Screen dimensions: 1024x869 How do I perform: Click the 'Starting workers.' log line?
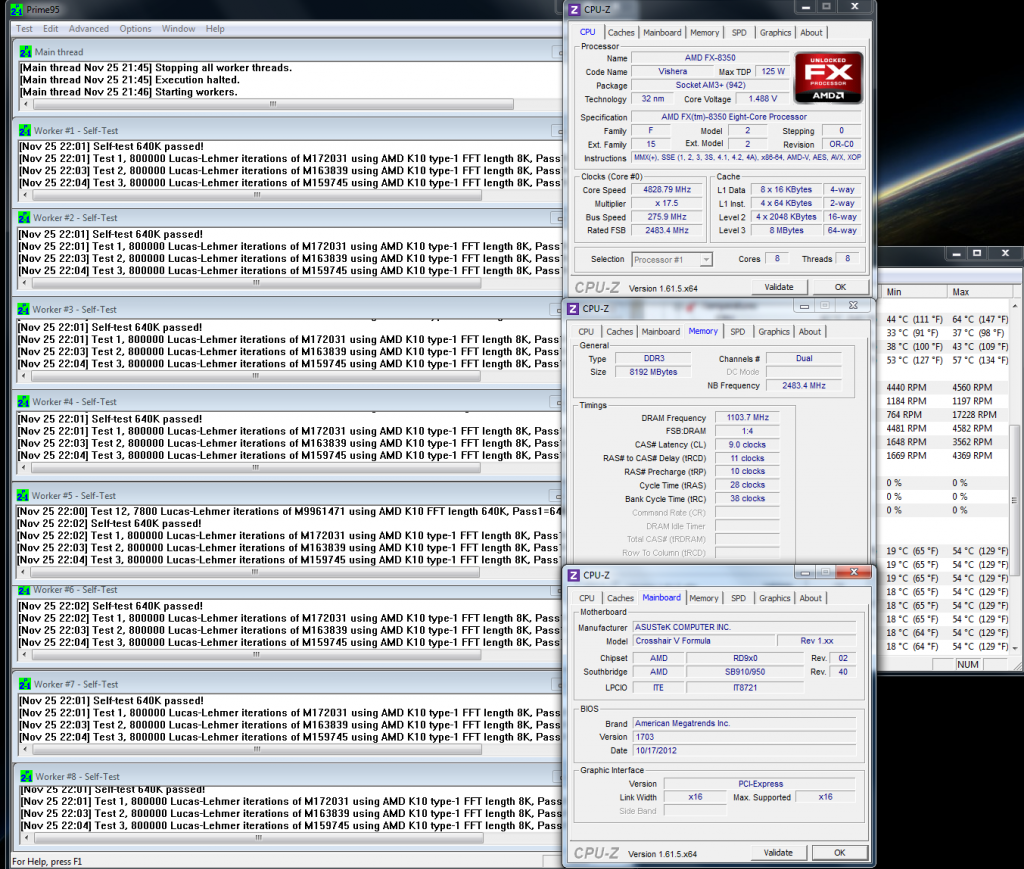(129, 92)
